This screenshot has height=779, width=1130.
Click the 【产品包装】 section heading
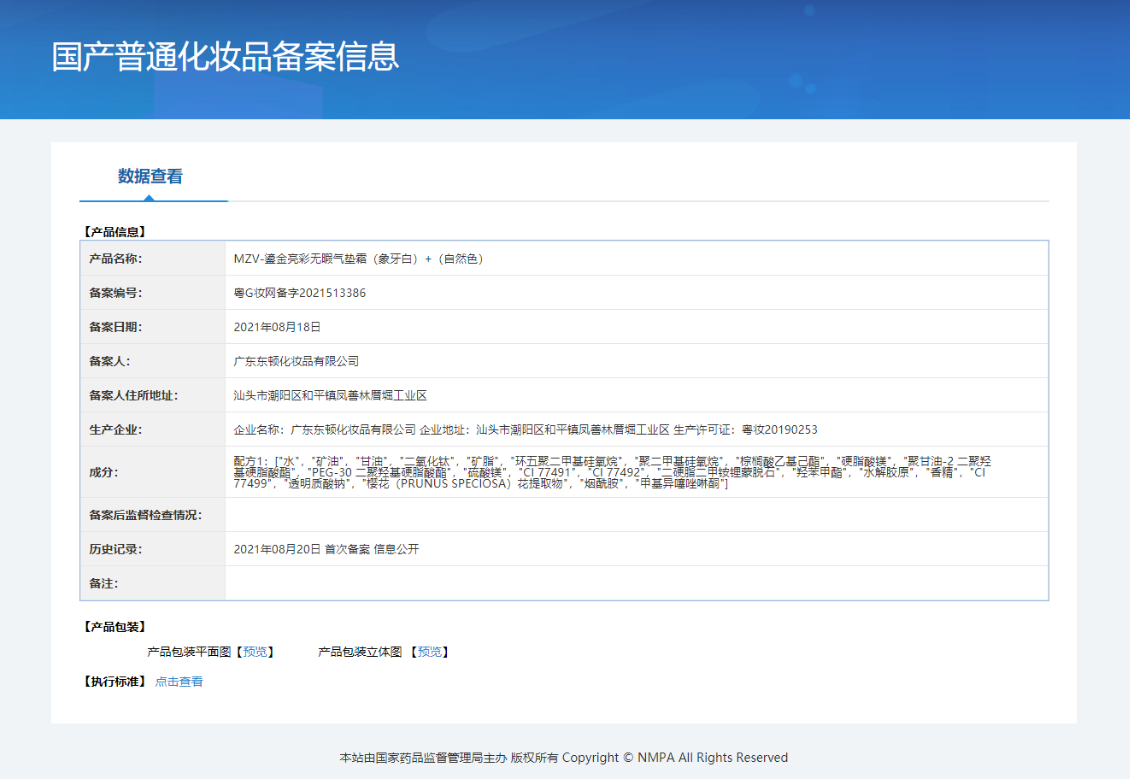(x=114, y=627)
